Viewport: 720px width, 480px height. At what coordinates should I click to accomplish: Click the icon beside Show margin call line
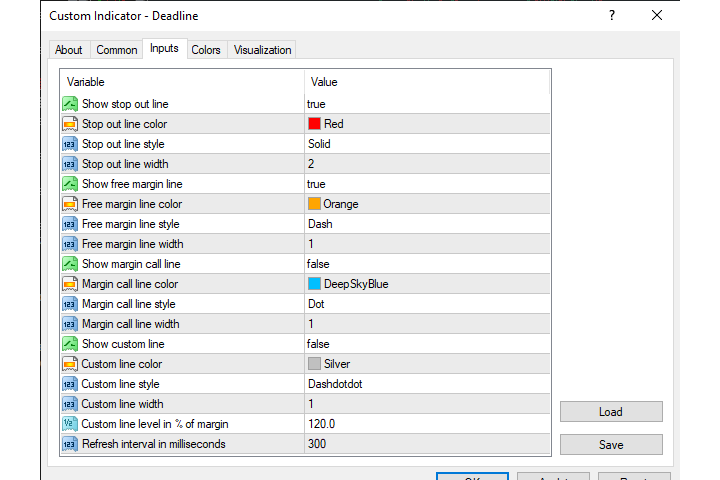click(x=70, y=264)
